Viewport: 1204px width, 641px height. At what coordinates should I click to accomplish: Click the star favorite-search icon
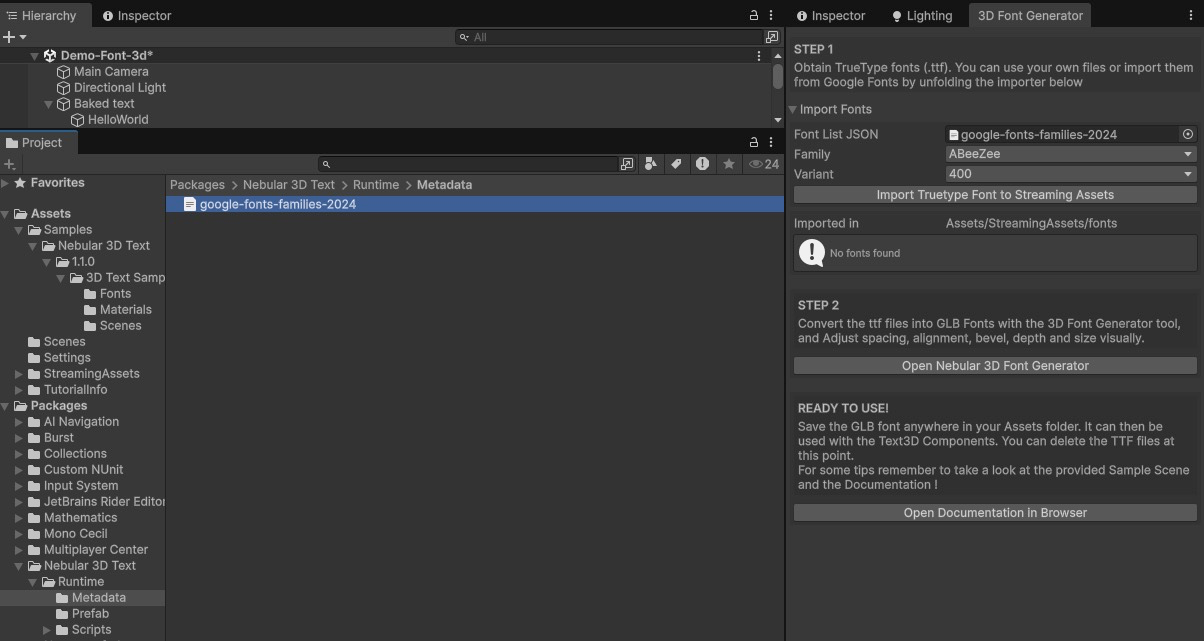pyautogui.click(x=729, y=164)
